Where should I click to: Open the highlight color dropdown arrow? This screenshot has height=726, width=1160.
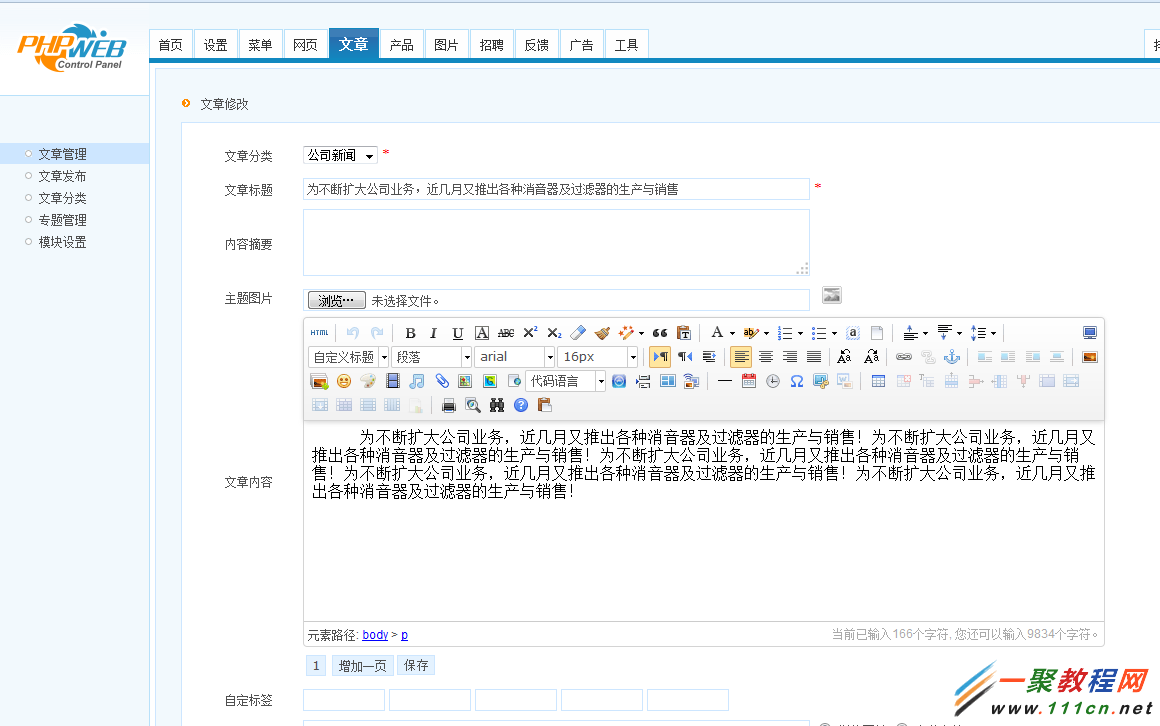tap(766, 333)
